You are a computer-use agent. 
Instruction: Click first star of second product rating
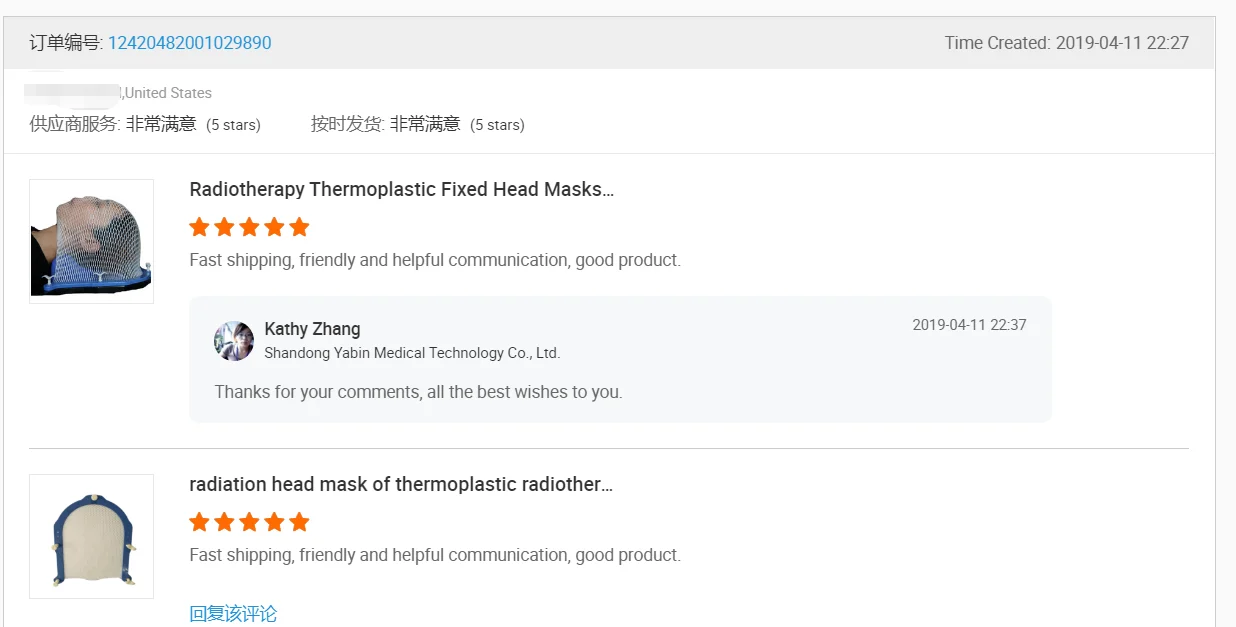[199, 522]
